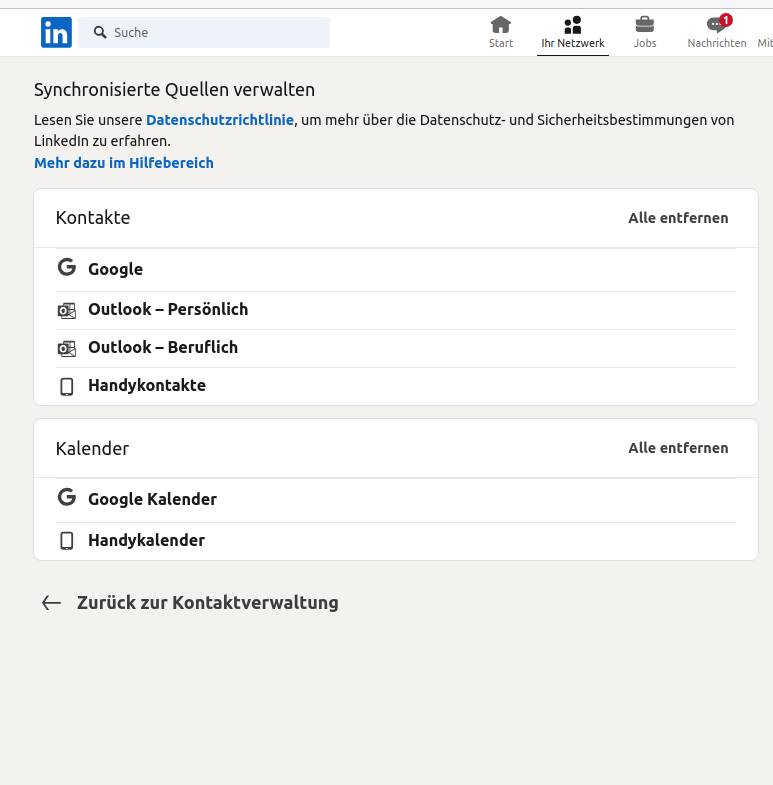This screenshot has height=785, width=773.
Task: Open the Datenschutzrichtlinie link
Action: (x=220, y=120)
